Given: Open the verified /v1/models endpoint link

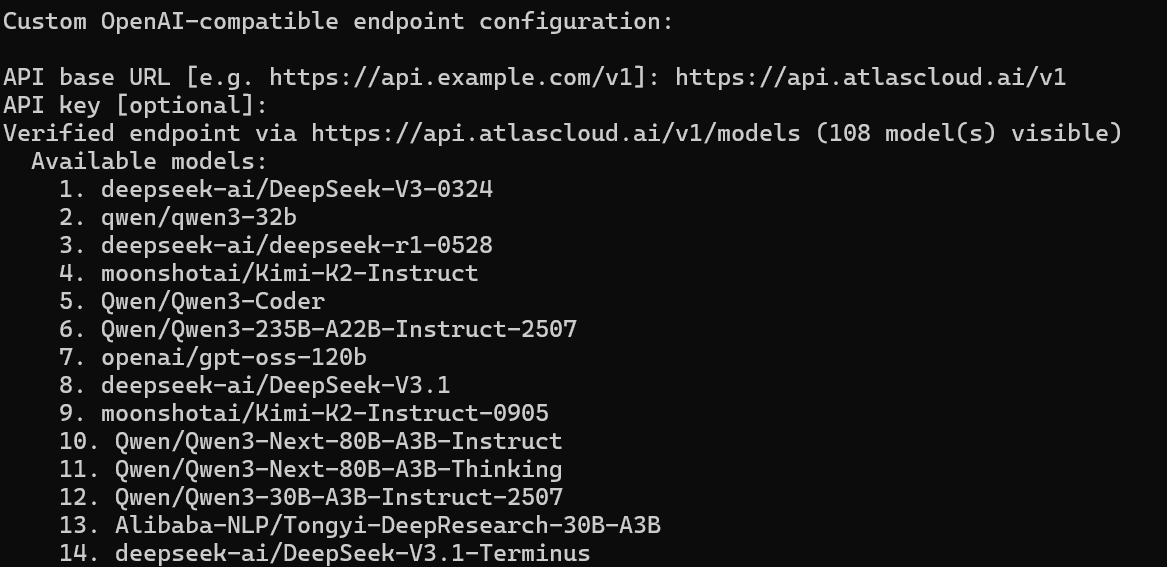Looking at the screenshot, I should tap(556, 133).
